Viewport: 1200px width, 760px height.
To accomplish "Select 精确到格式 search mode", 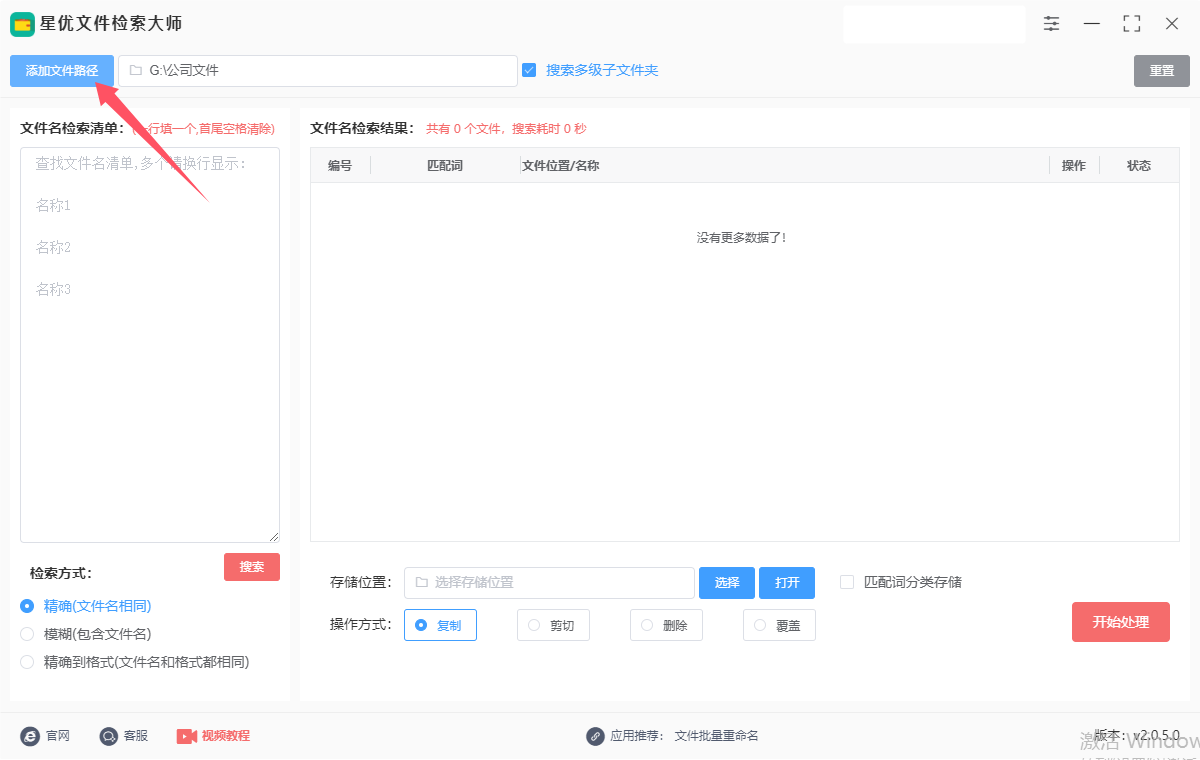I will (x=27, y=662).
